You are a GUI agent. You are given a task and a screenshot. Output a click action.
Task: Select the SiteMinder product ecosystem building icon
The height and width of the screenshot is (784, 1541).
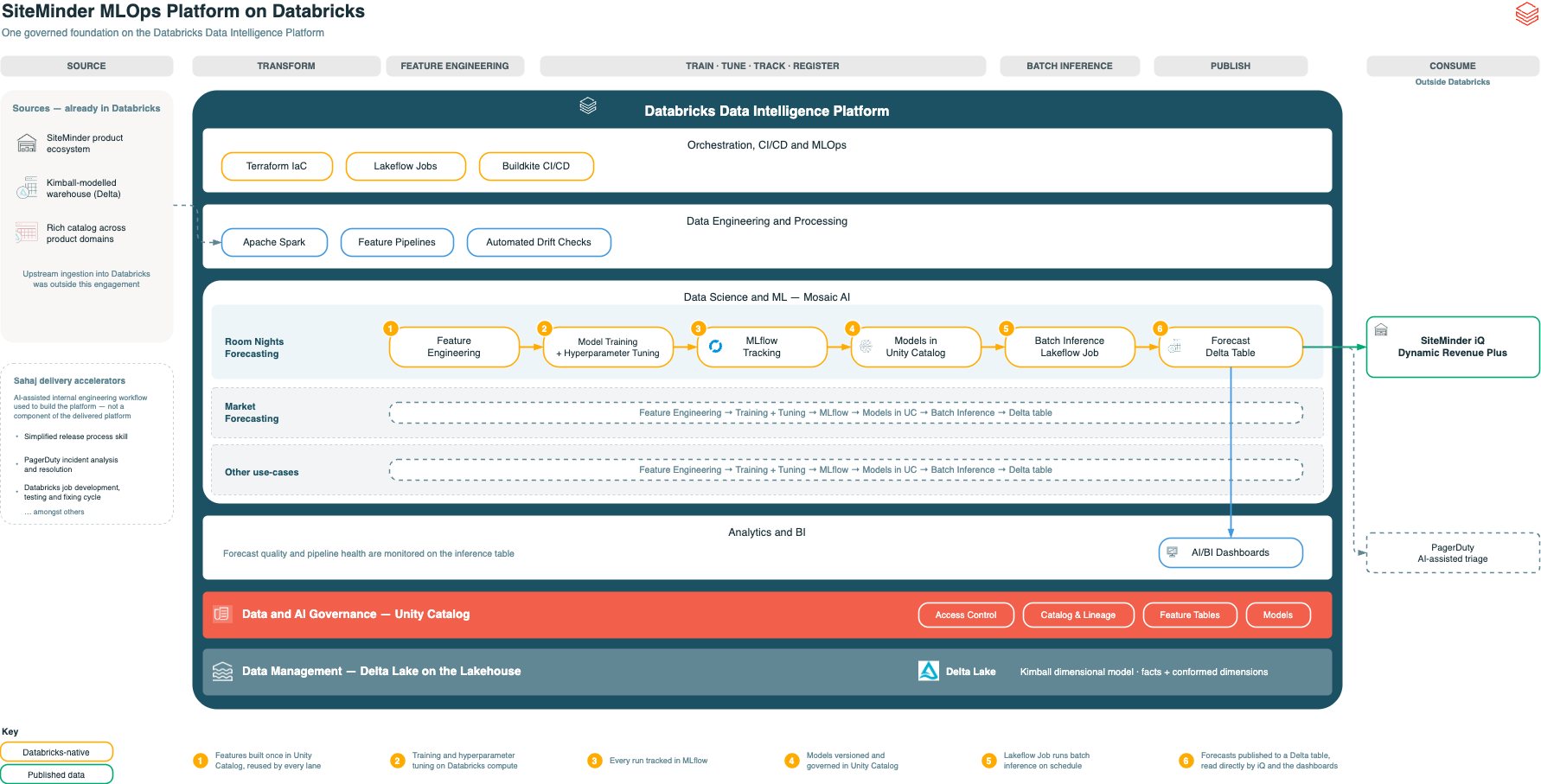coord(27,143)
